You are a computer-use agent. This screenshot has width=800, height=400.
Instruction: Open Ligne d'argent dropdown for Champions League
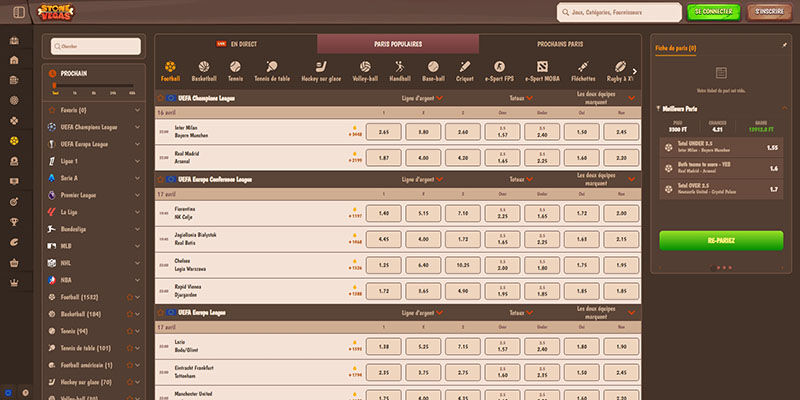click(422, 98)
